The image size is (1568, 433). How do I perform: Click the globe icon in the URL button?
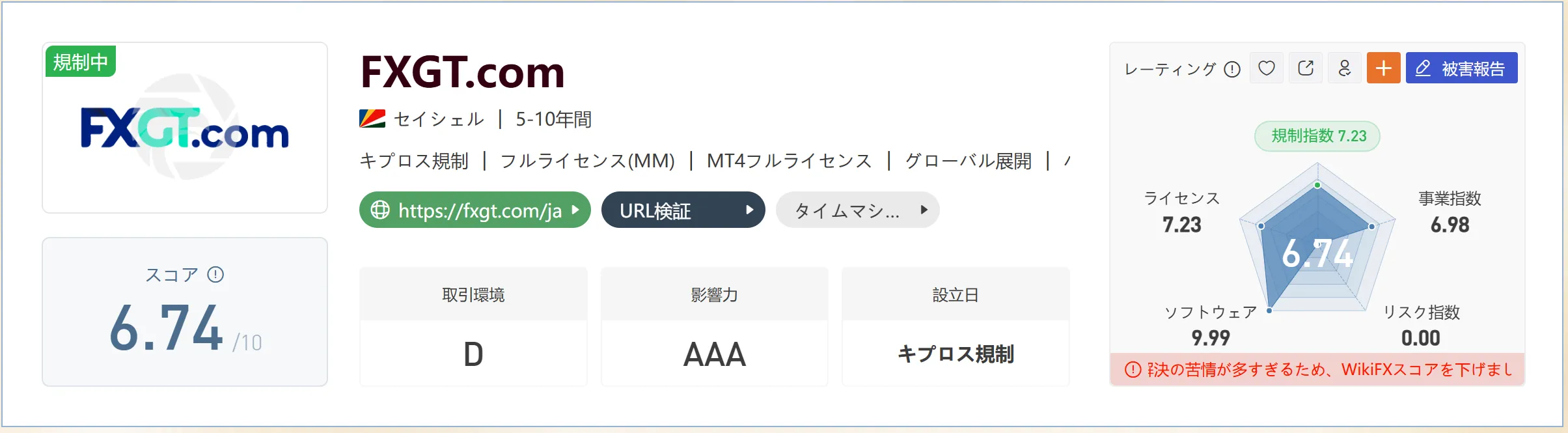380,210
